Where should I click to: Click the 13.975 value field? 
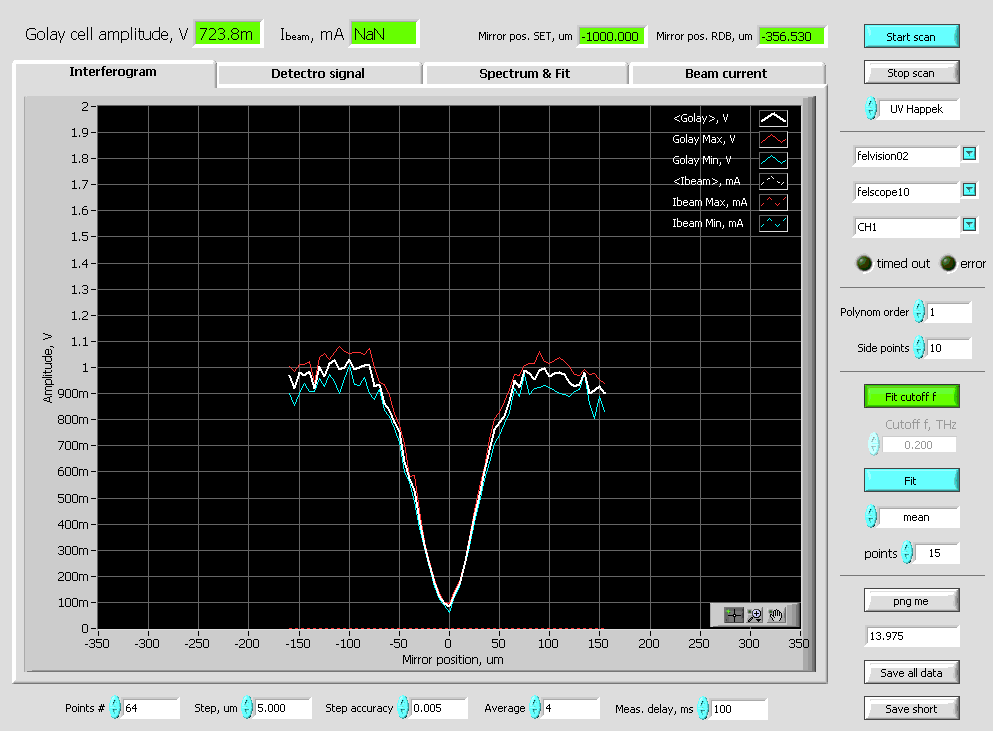pos(912,636)
